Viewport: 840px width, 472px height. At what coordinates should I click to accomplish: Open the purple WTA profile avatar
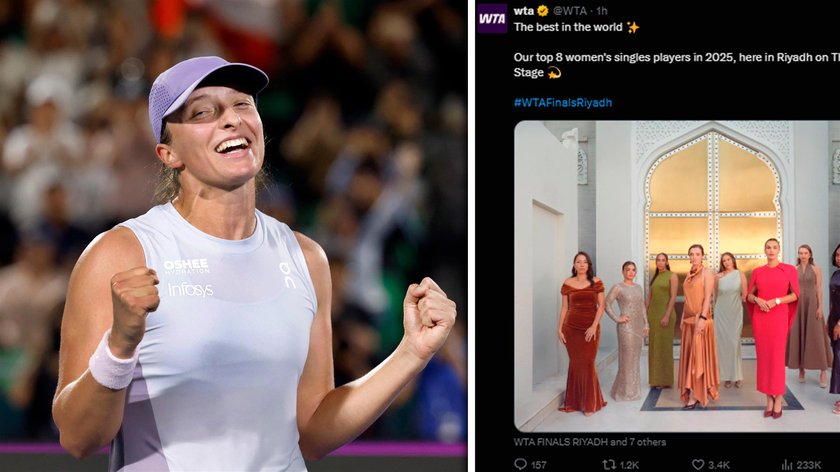tap(492, 19)
